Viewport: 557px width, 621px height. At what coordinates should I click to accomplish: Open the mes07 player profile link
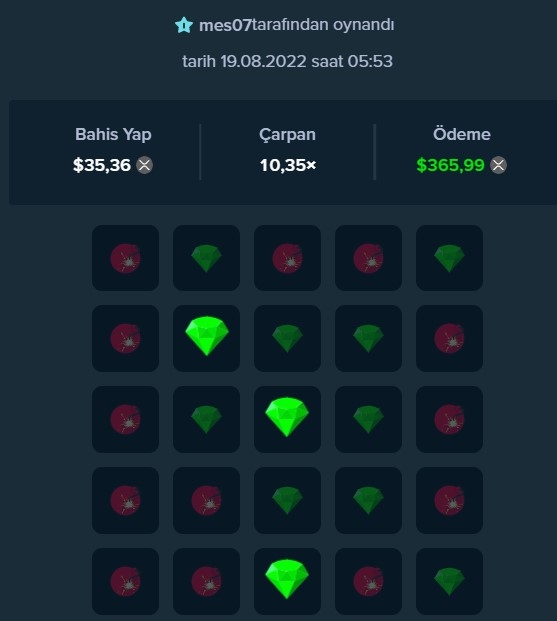[225, 25]
